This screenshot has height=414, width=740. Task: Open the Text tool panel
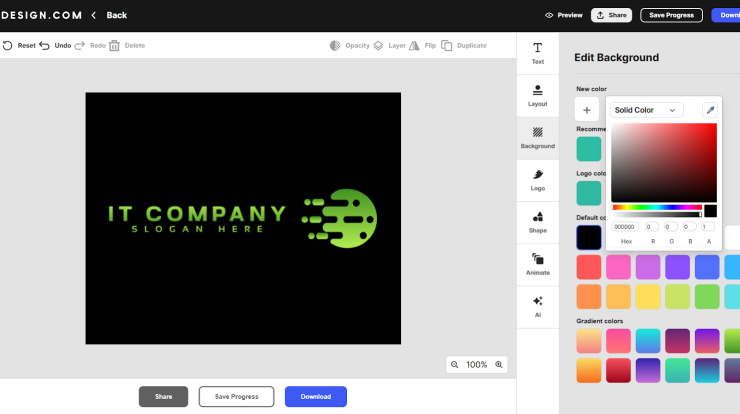coord(538,53)
